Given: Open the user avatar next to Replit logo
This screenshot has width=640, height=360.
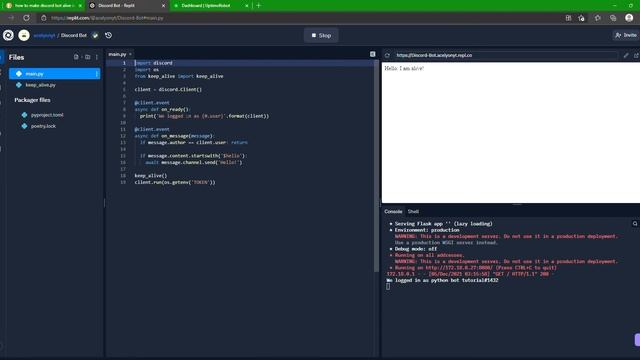Looking at the screenshot, I should tap(24, 36).
